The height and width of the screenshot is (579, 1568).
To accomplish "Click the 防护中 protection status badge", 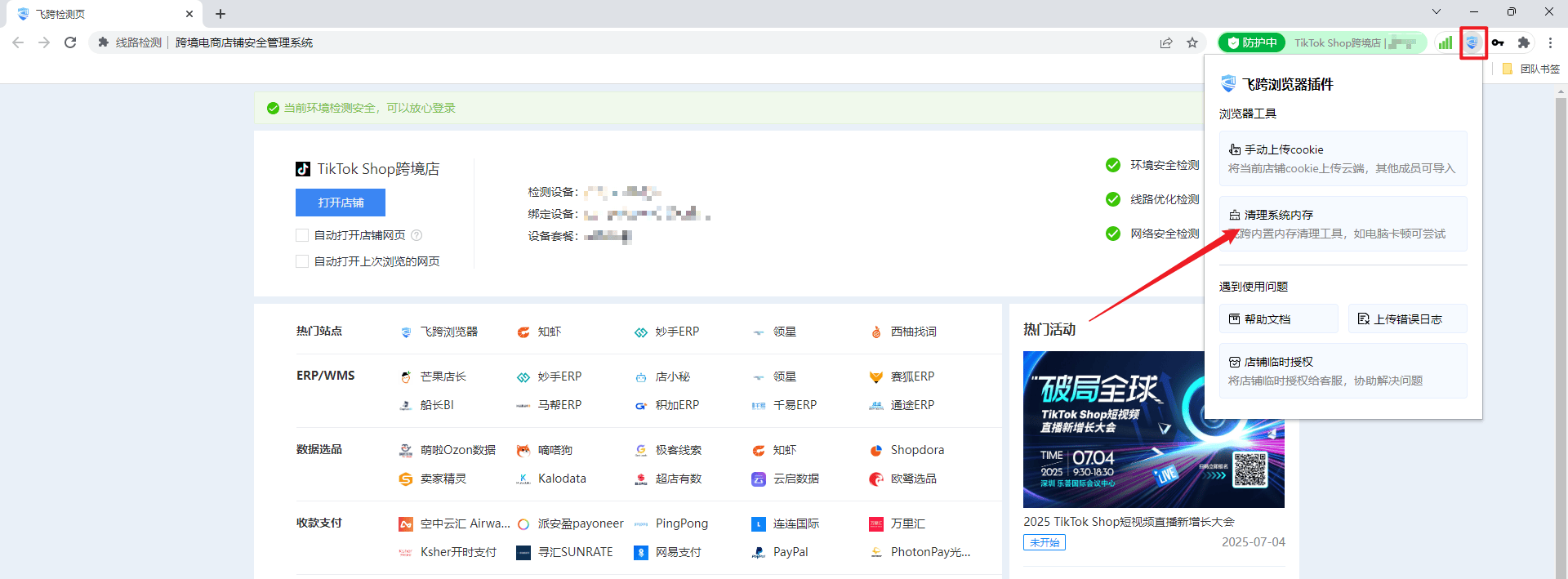I will click(1252, 42).
